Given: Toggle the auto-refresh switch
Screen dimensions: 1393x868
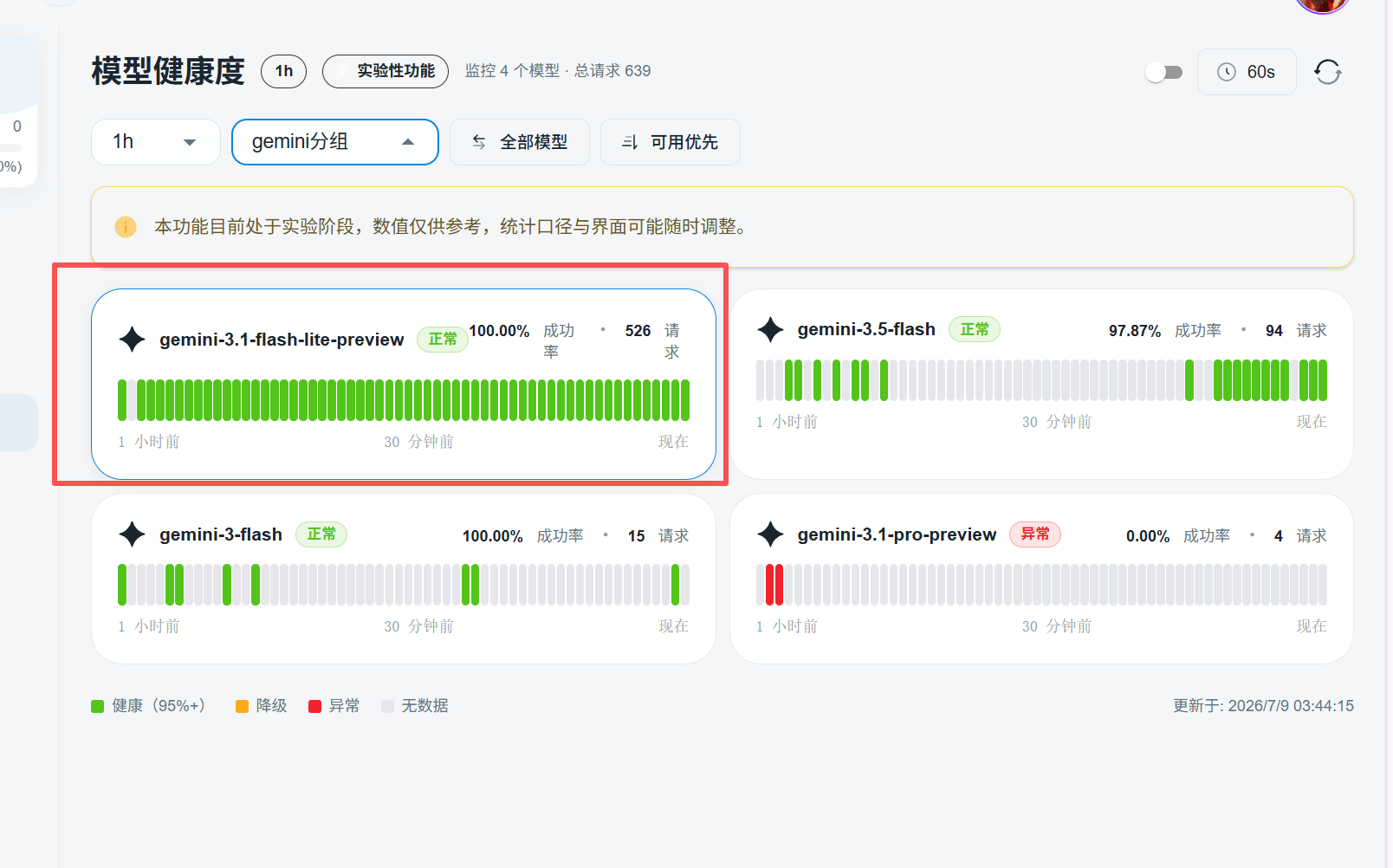Looking at the screenshot, I should coord(1163,72).
